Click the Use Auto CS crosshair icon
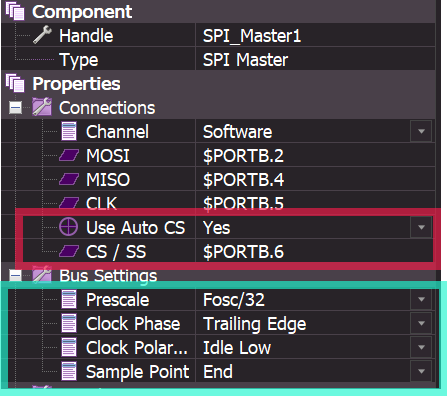 (69, 227)
